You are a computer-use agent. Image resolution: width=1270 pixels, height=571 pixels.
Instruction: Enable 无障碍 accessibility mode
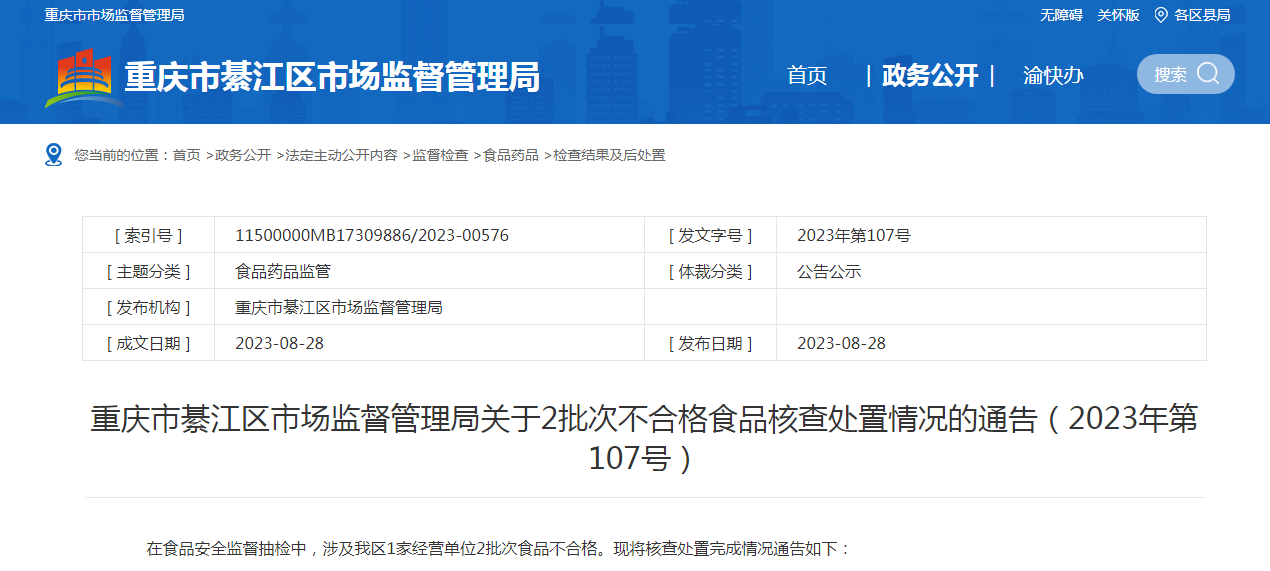[x=1061, y=15]
